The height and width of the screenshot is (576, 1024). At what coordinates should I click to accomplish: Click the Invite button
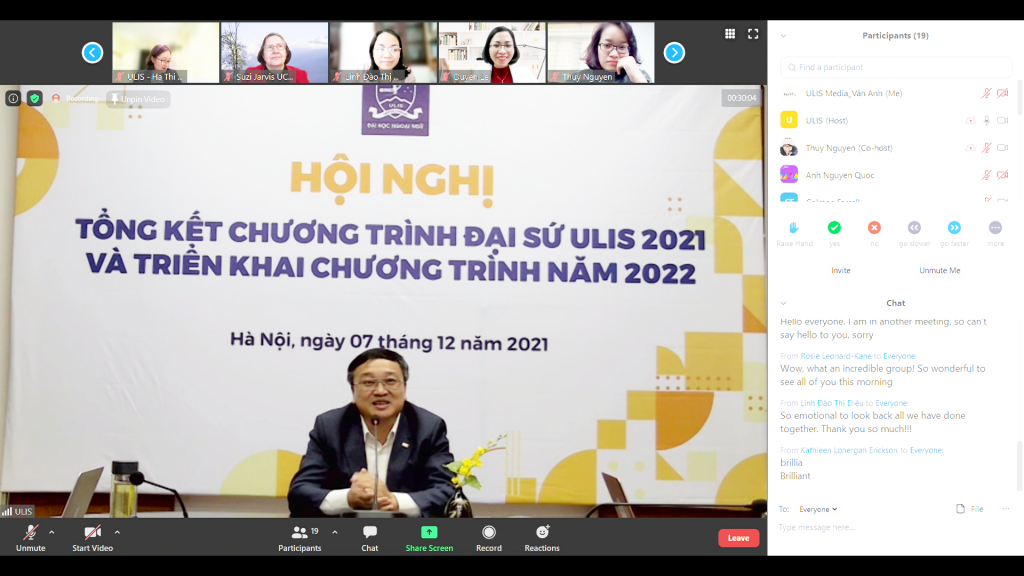tap(840, 270)
